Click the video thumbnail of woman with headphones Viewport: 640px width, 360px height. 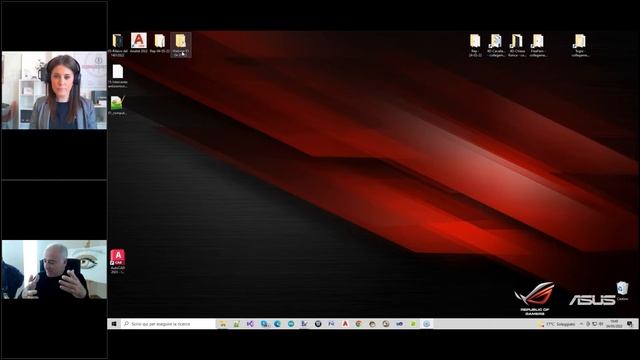(54, 90)
